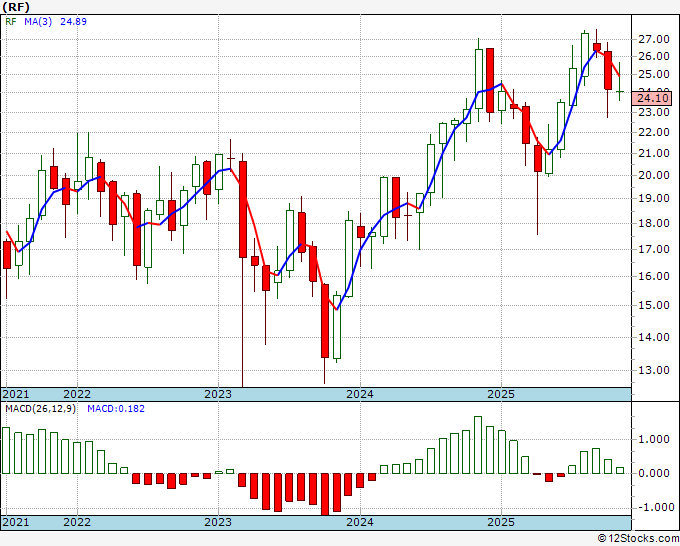Click the tallest green MACD bar before 2025
The height and width of the screenshot is (546, 680).
click(x=478, y=445)
